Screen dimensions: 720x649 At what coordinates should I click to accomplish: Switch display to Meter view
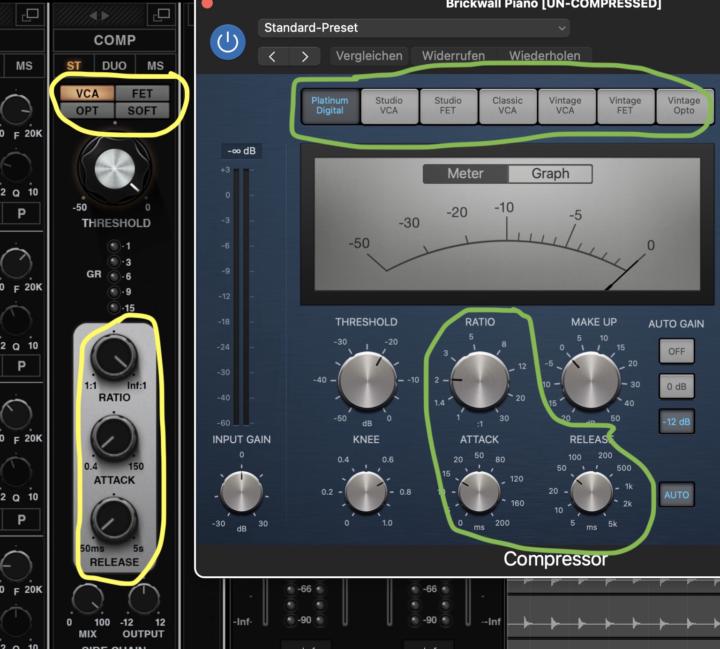coord(465,174)
